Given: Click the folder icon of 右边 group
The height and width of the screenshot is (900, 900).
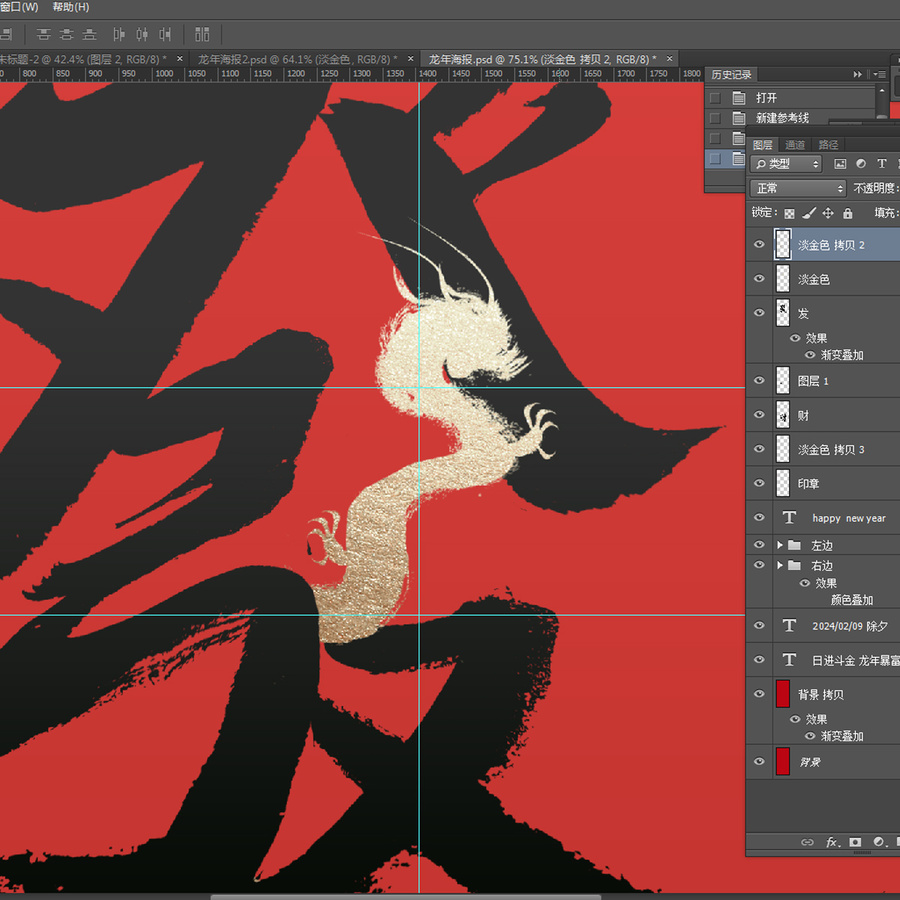Looking at the screenshot, I should [x=794, y=565].
